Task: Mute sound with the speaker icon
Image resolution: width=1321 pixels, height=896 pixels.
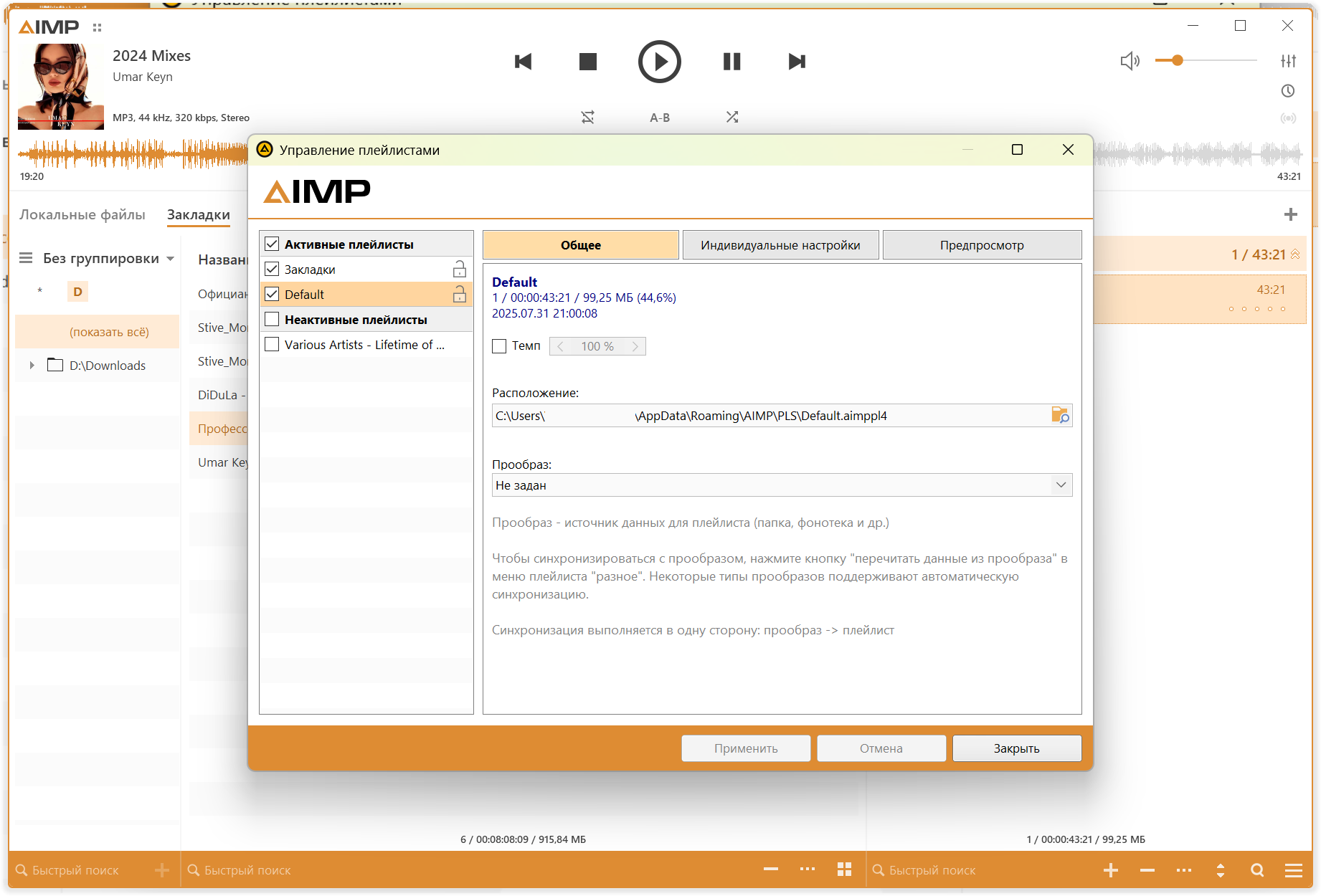Action: pyautogui.click(x=1130, y=61)
